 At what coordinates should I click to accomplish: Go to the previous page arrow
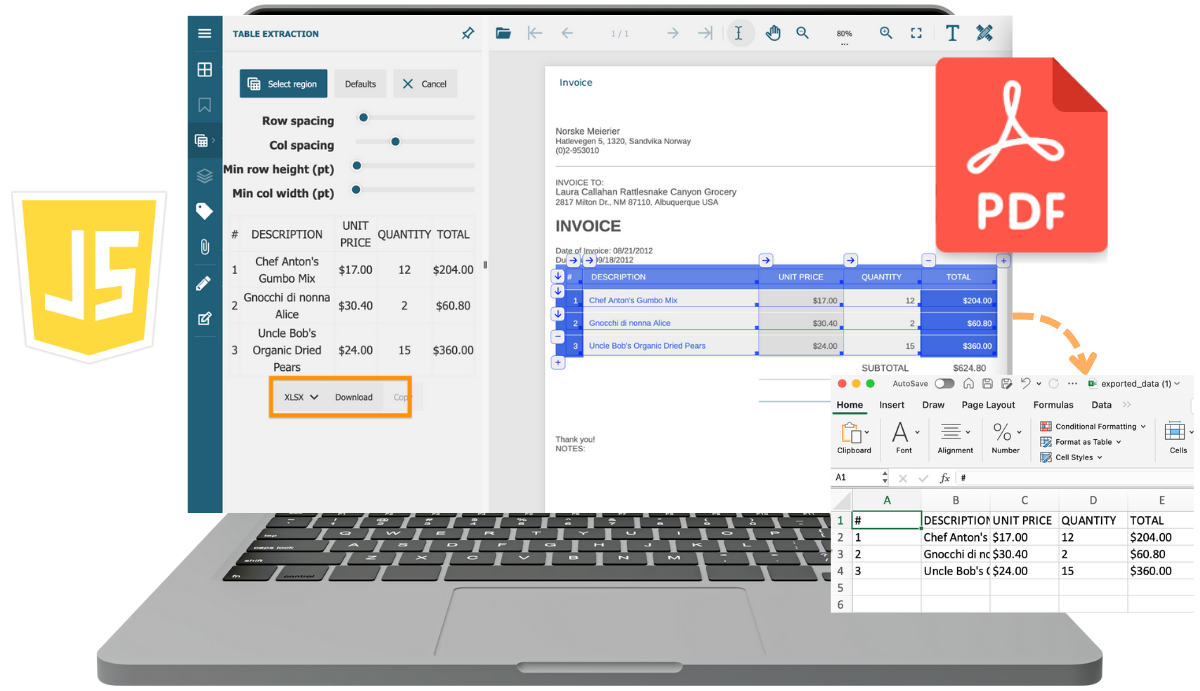tap(567, 33)
